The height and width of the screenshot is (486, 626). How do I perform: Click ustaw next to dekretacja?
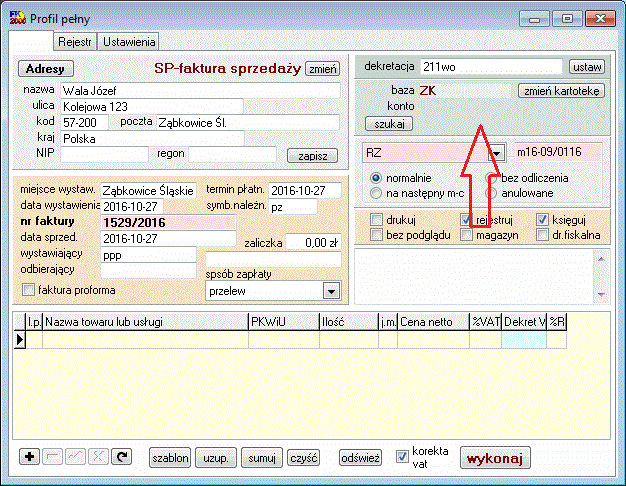(x=587, y=67)
